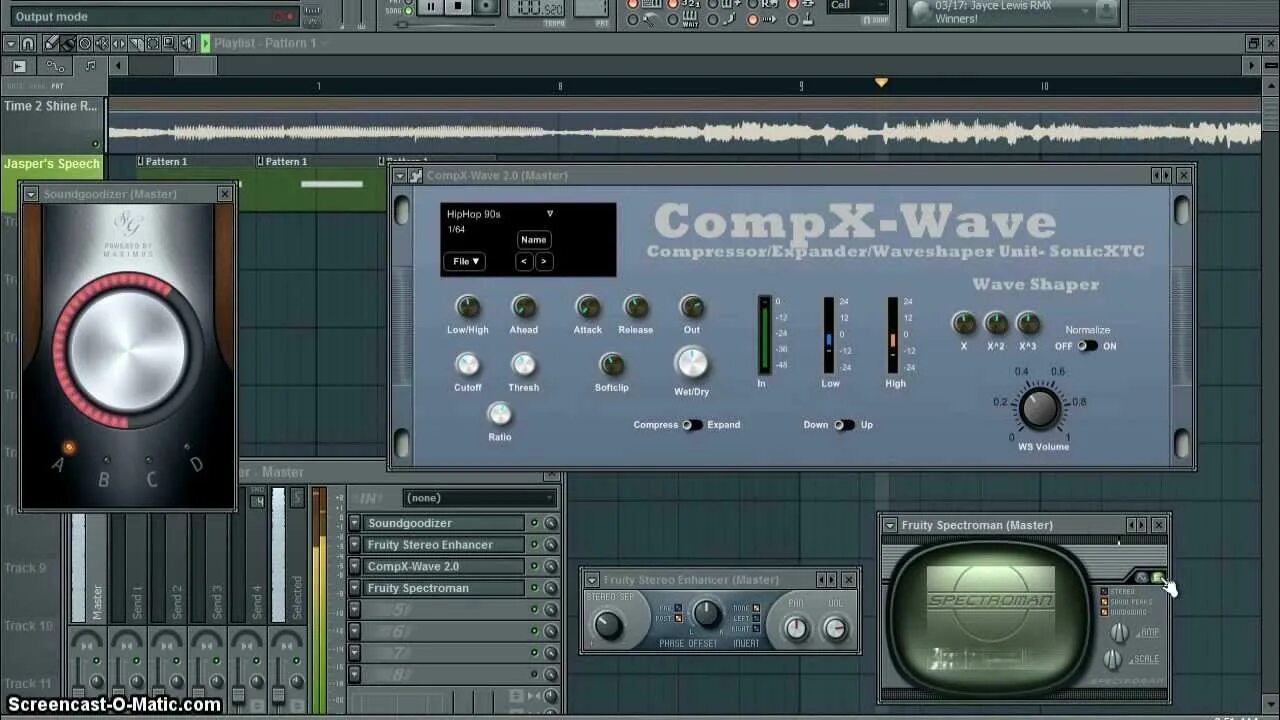Click the delete tool circle icon in playlist toolbar
This screenshot has height=720, width=1280.
pos(85,43)
